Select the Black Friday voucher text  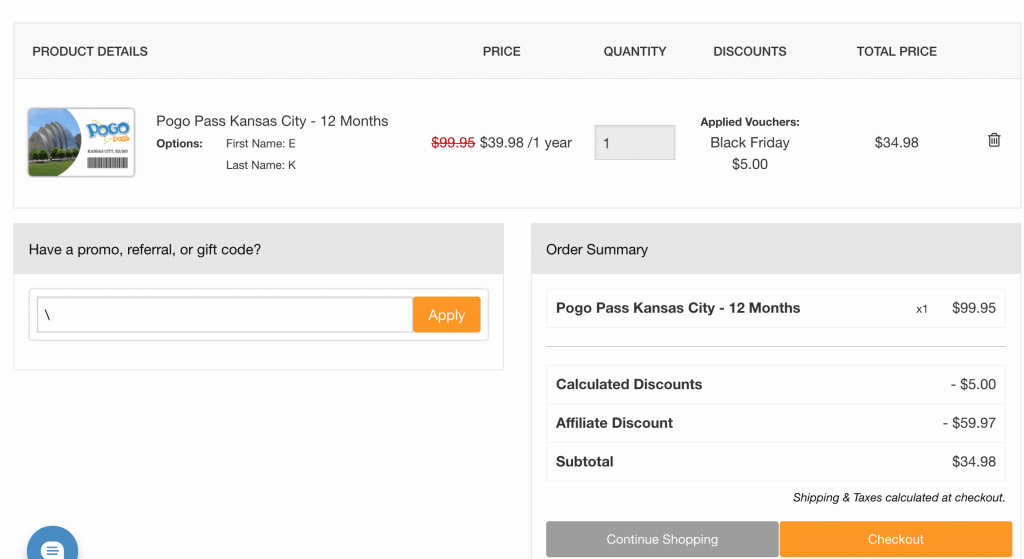[x=750, y=142]
